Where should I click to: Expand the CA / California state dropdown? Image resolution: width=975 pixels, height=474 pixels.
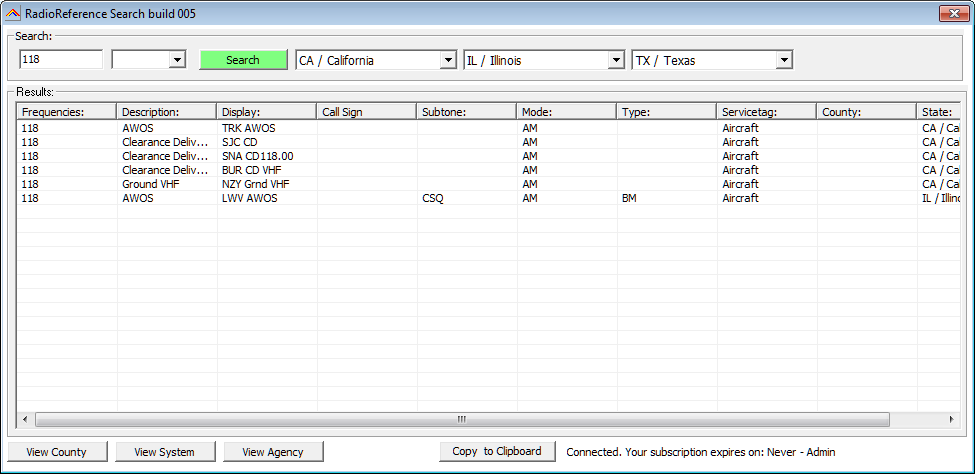[x=448, y=60]
